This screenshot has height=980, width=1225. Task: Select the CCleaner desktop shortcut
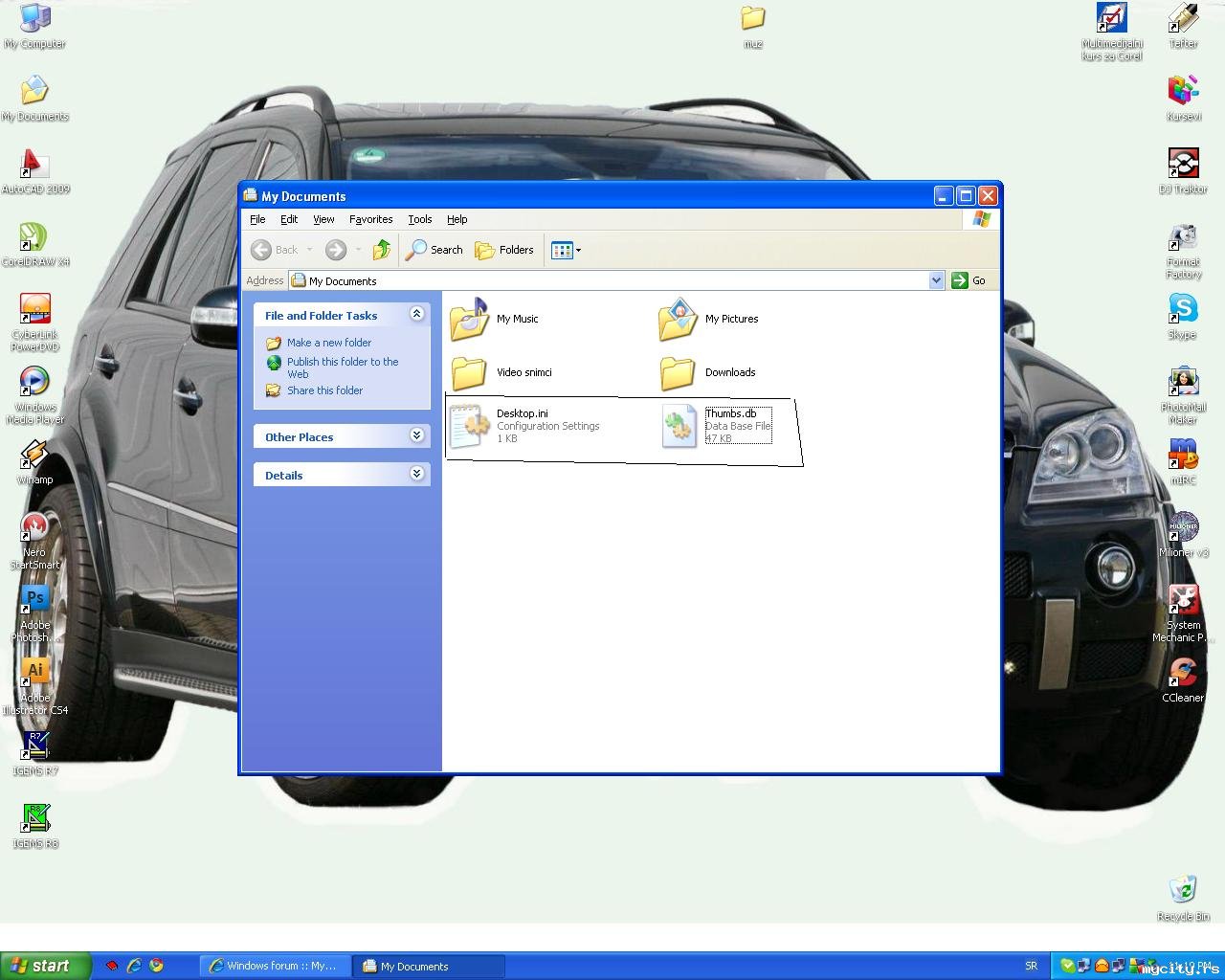pyautogui.click(x=1183, y=674)
